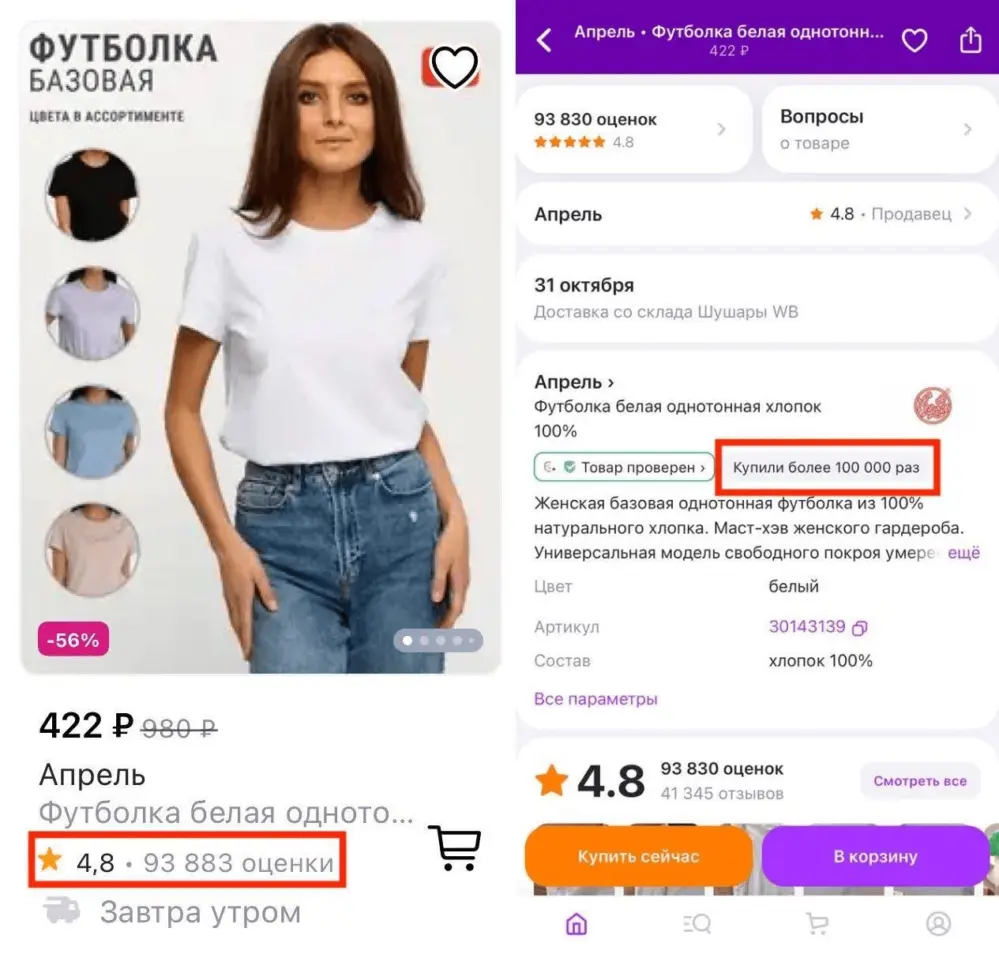Tap the back arrow in purple header
This screenshot has height=958, width=999.
point(544,40)
